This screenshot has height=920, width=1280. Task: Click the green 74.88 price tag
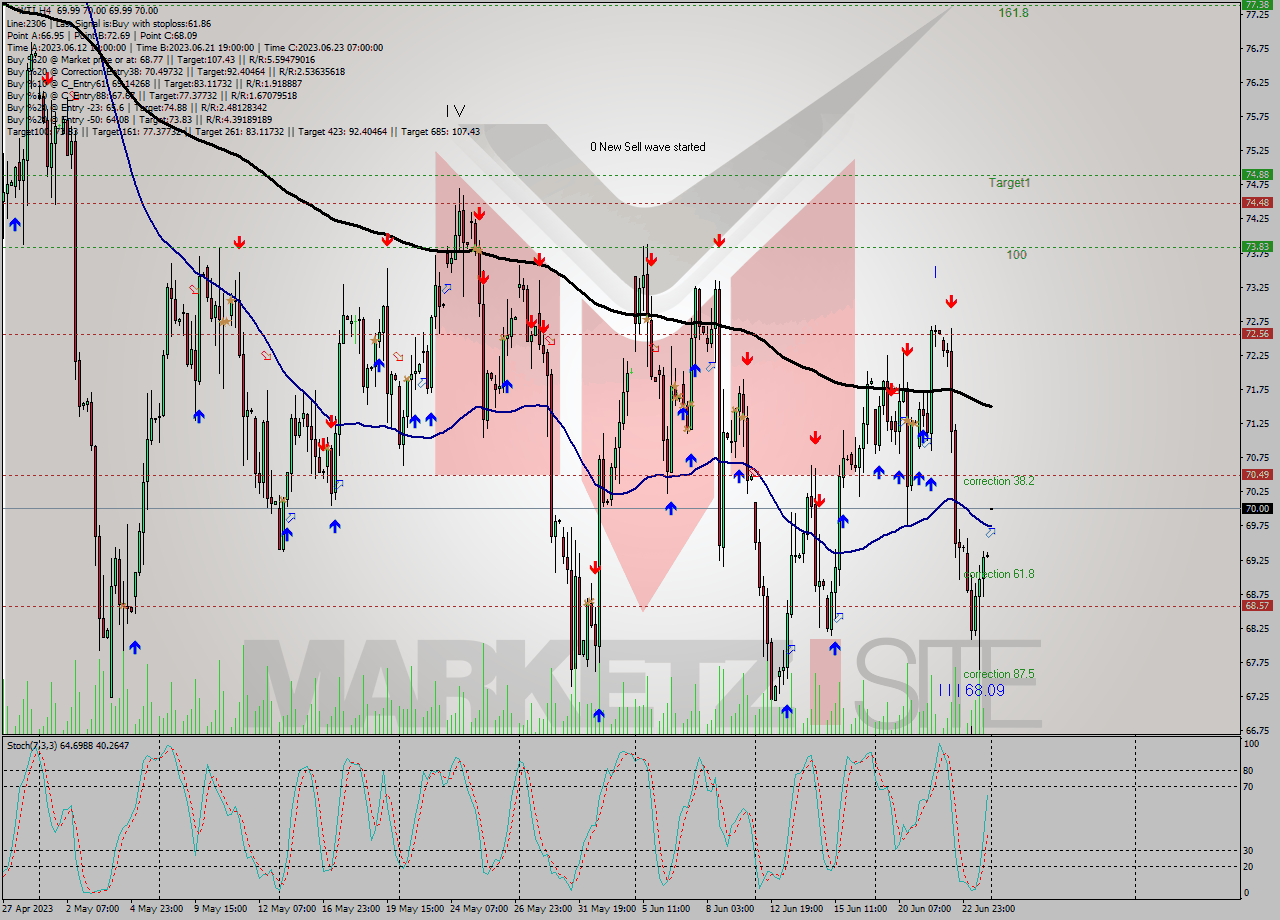point(1257,174)
